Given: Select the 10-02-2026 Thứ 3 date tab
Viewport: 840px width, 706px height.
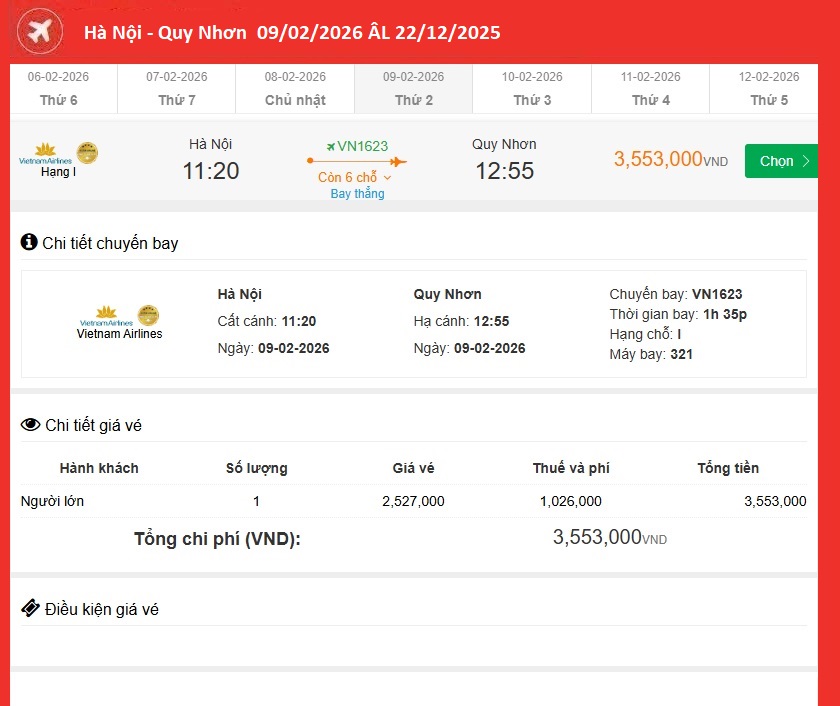Looking at the screenshot, I should [532, 88].
